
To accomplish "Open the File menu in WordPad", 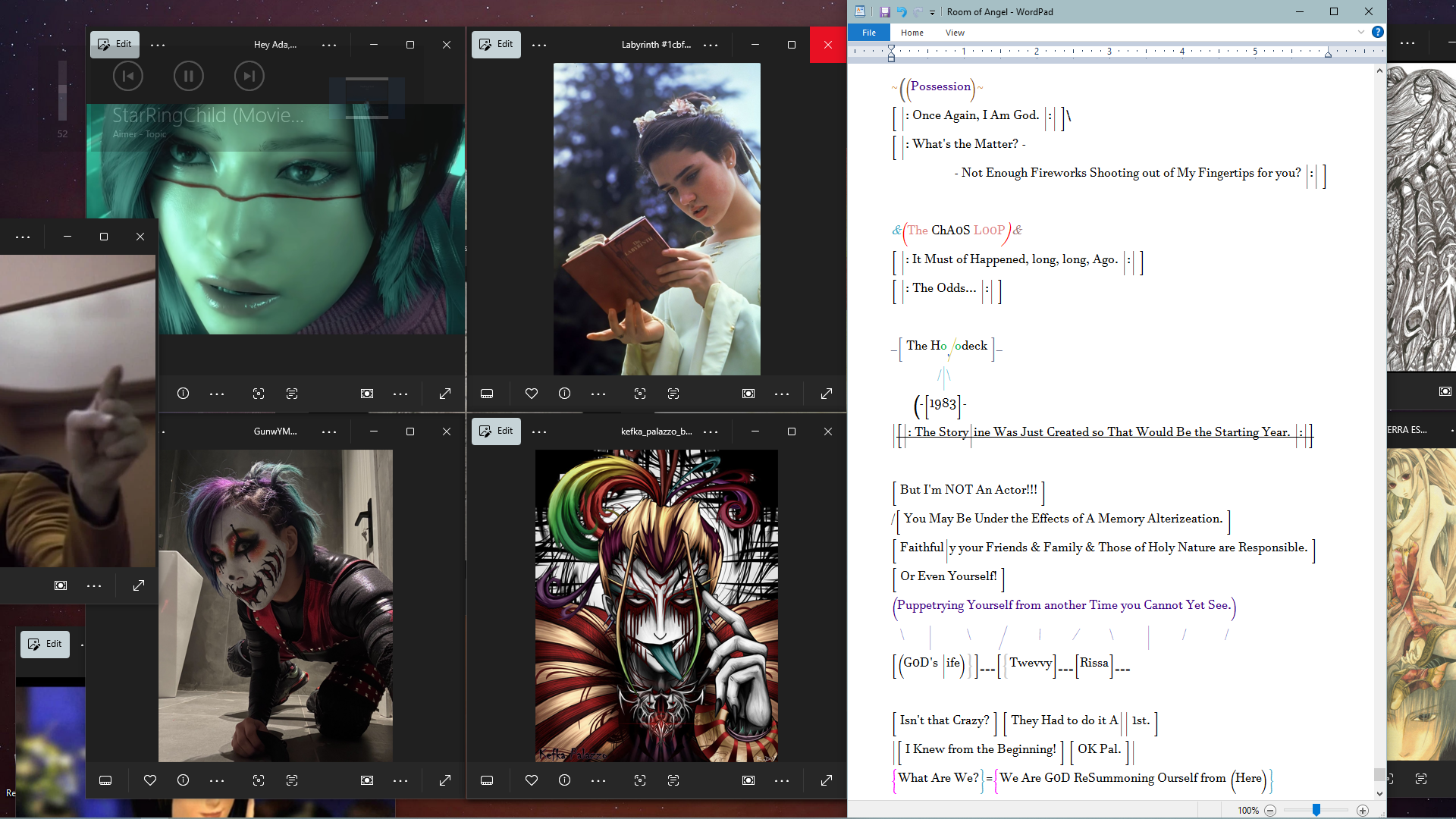I will pos(869,33).
